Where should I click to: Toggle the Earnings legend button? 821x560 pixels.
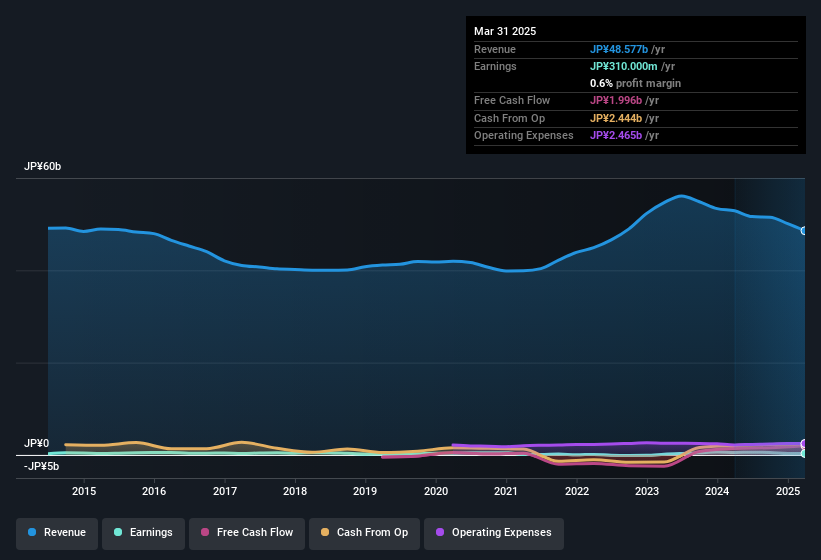pos(143,533)
